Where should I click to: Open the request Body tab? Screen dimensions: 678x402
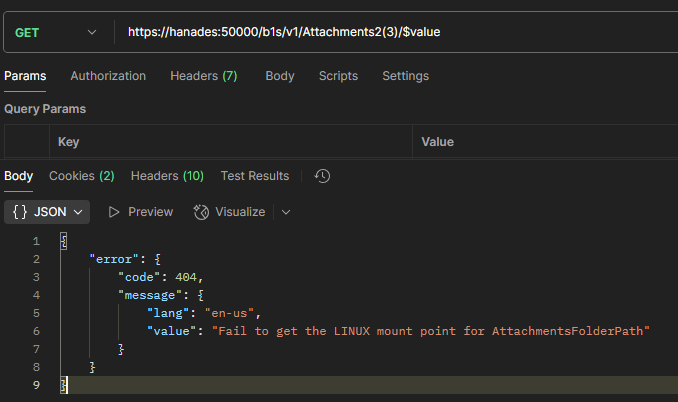pos(280,76)
